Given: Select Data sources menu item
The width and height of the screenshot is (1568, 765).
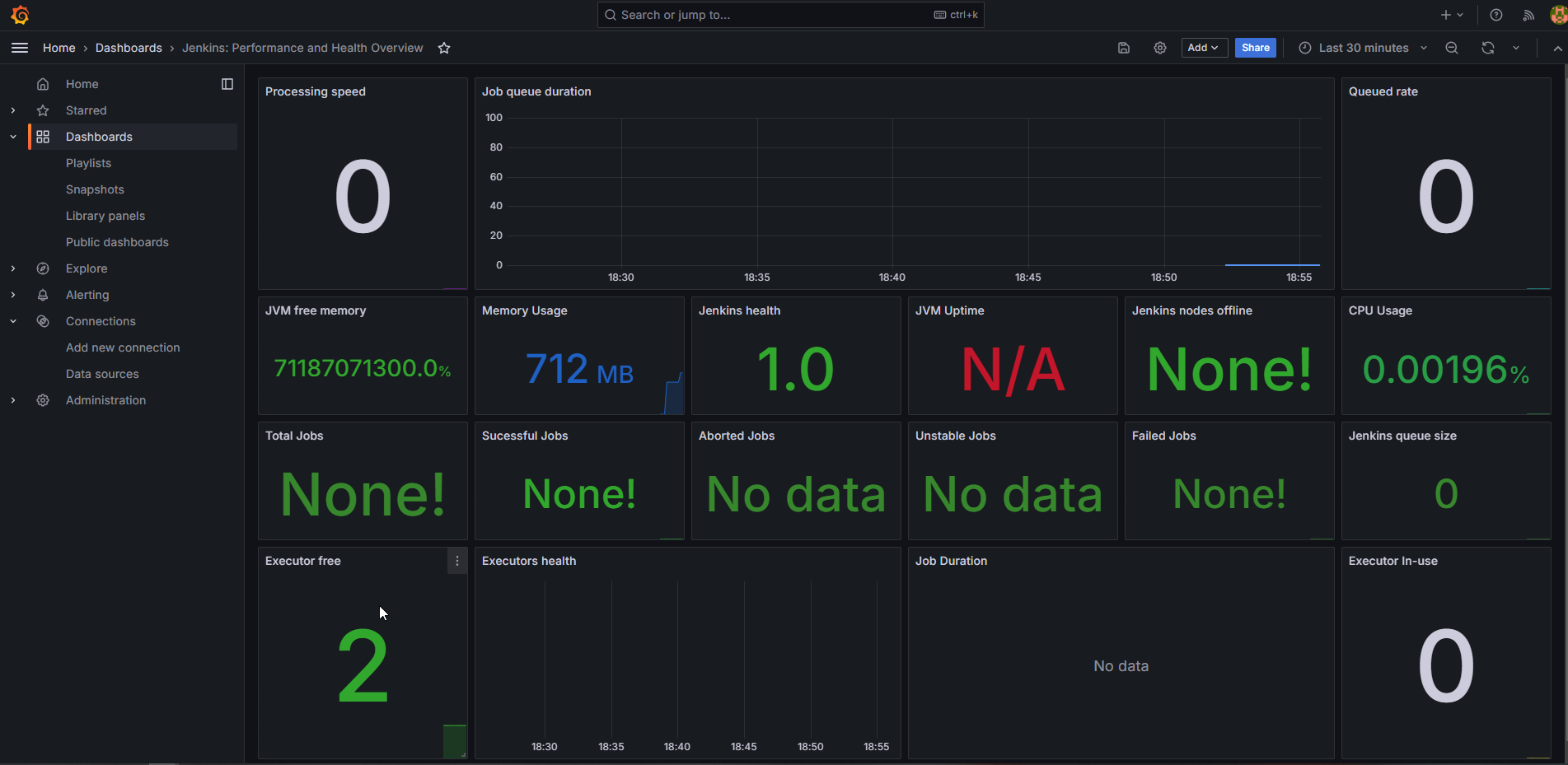Looking at the screenshot, I should click(102, 374).
